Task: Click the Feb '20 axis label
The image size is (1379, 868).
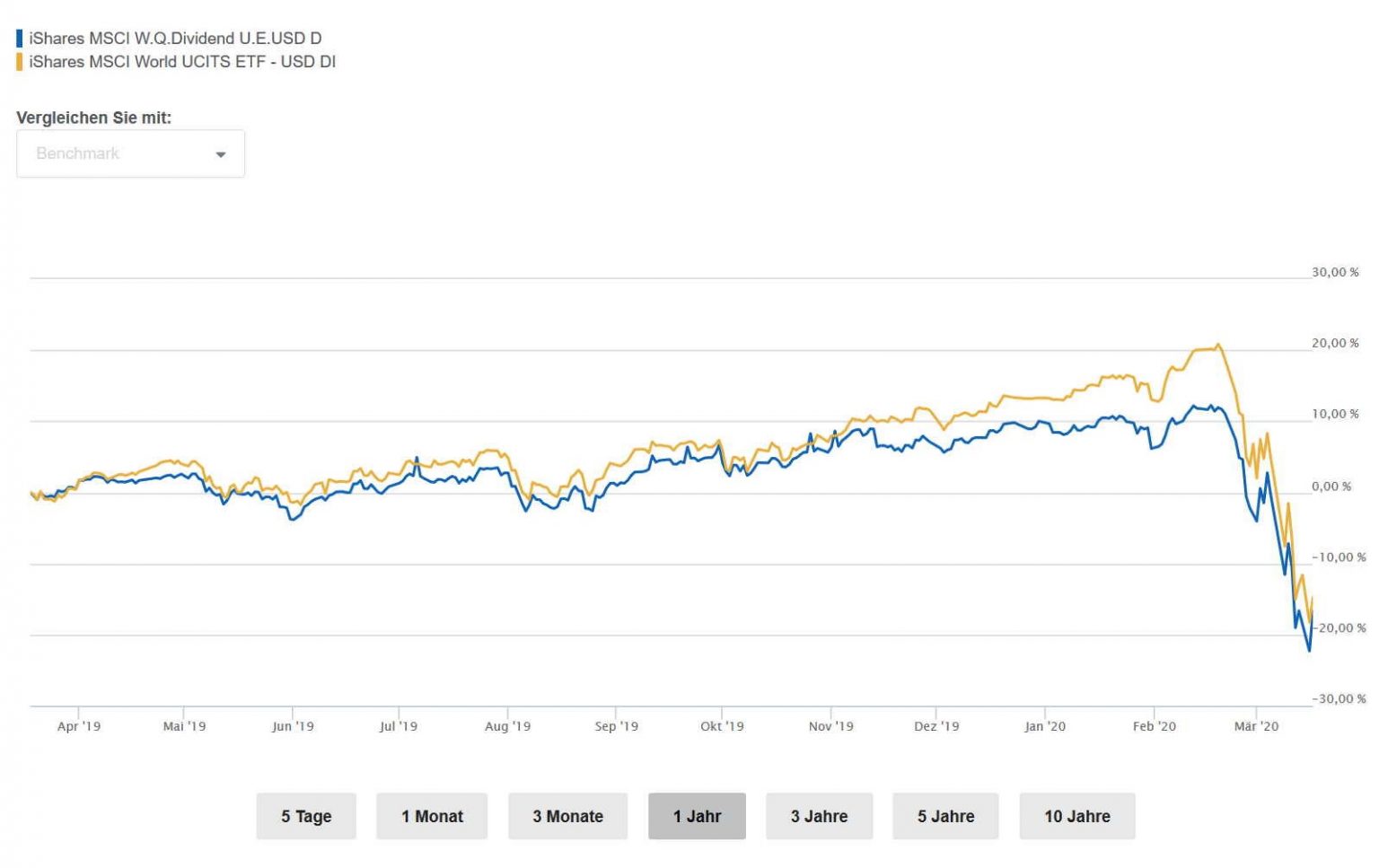Action: (1154, 726)
